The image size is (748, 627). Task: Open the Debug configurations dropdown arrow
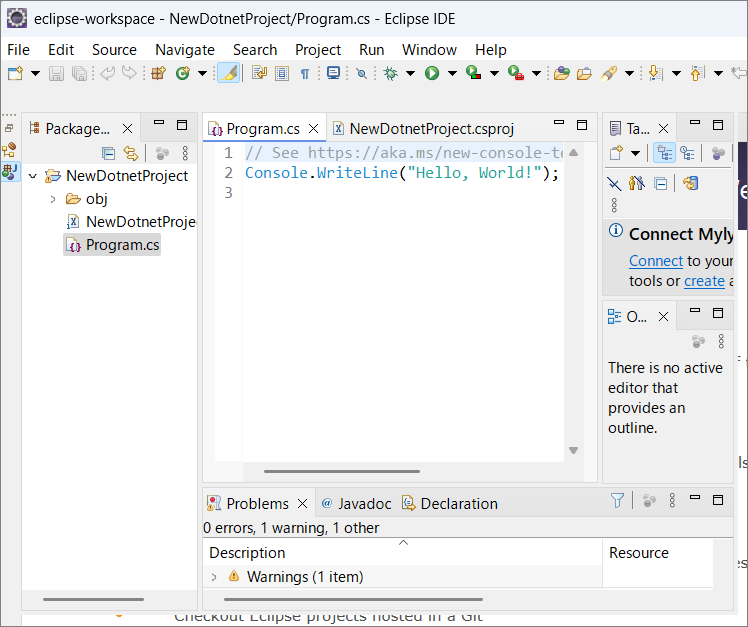(x=410, y=73)
